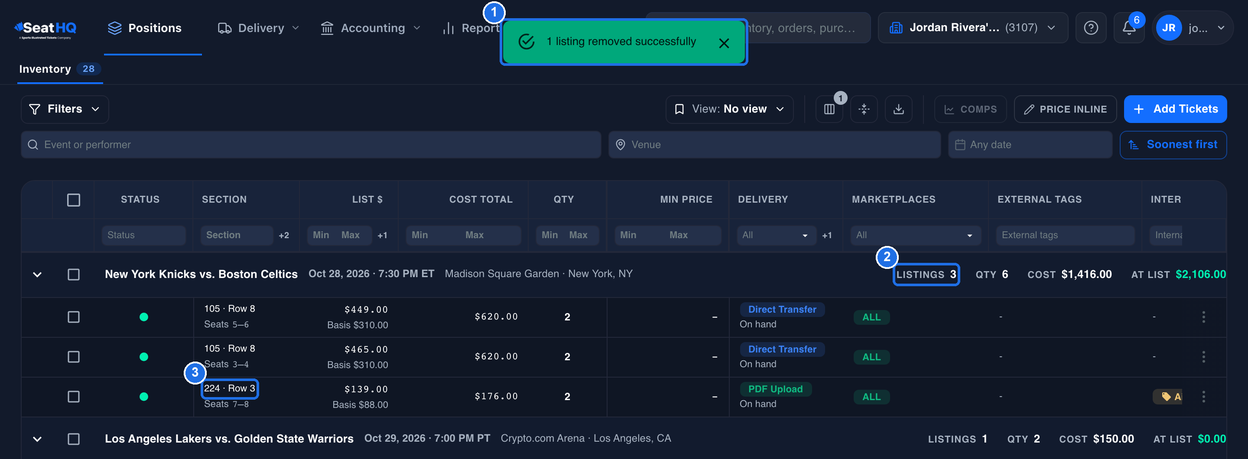
Task: Click the LISTINGS 3 summary for Knicks
Action: click(927, 274)
